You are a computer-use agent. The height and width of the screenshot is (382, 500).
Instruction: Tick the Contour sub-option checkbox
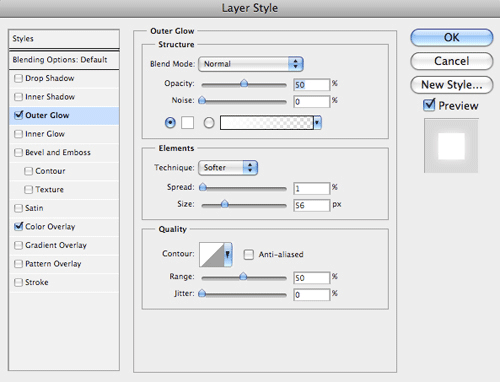pos(28,171)
